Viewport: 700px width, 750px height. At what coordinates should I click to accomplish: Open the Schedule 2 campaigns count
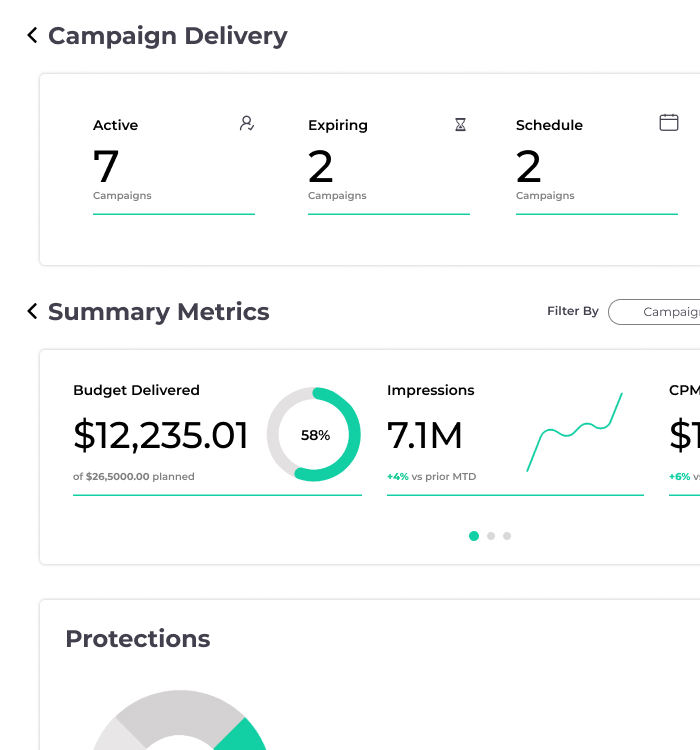[x=528, y=166]
